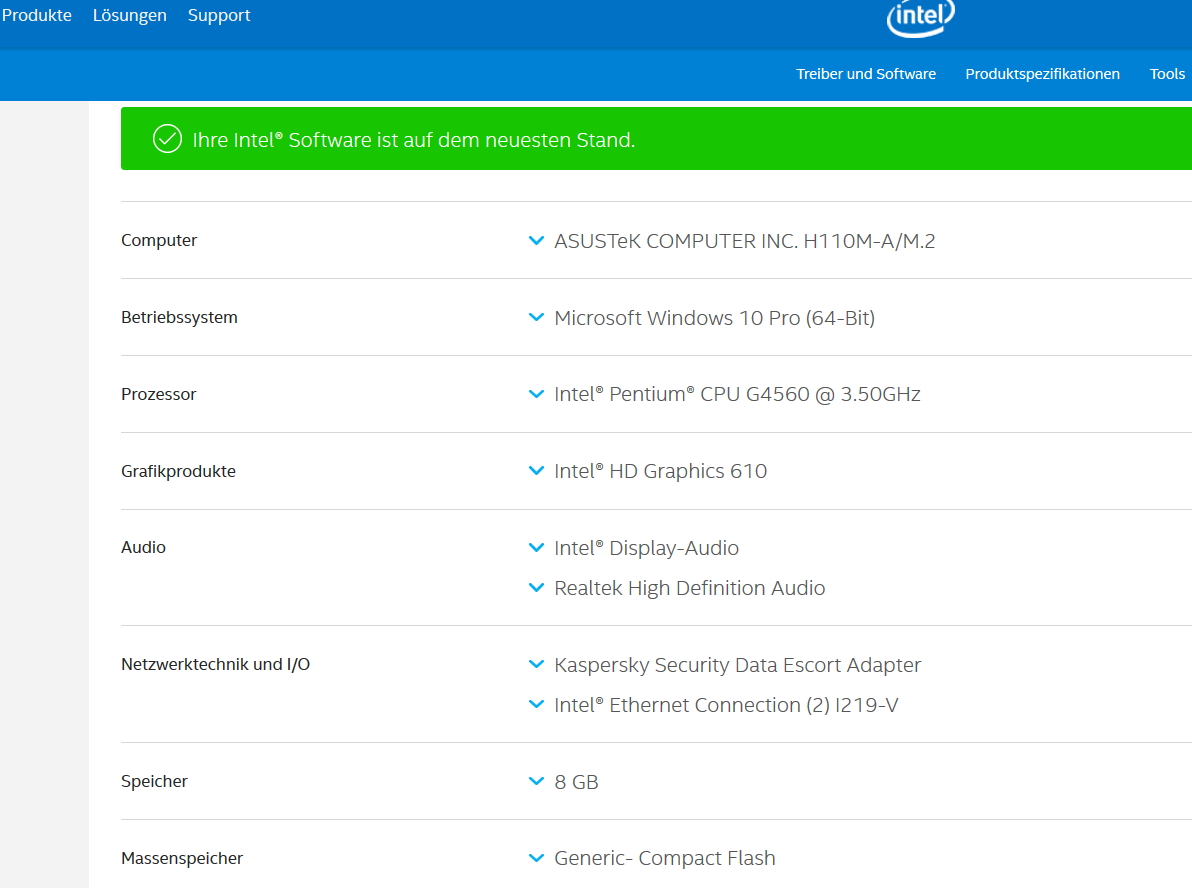Image resolution: width=1192 pixels, height=888 pixels.
Task: Click the Speicher row label
Action: (154, 782)
